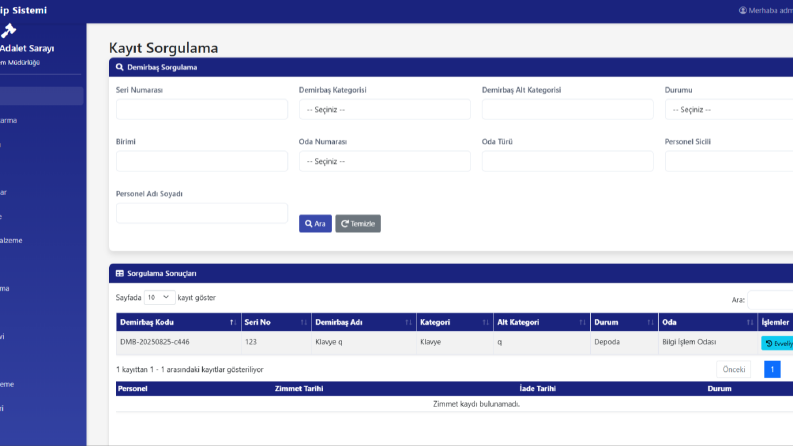Image resolution: width=793 pixels, height=446 pixels.
Task: Click the Evveliyat history button in row
Action: (778, 343)
